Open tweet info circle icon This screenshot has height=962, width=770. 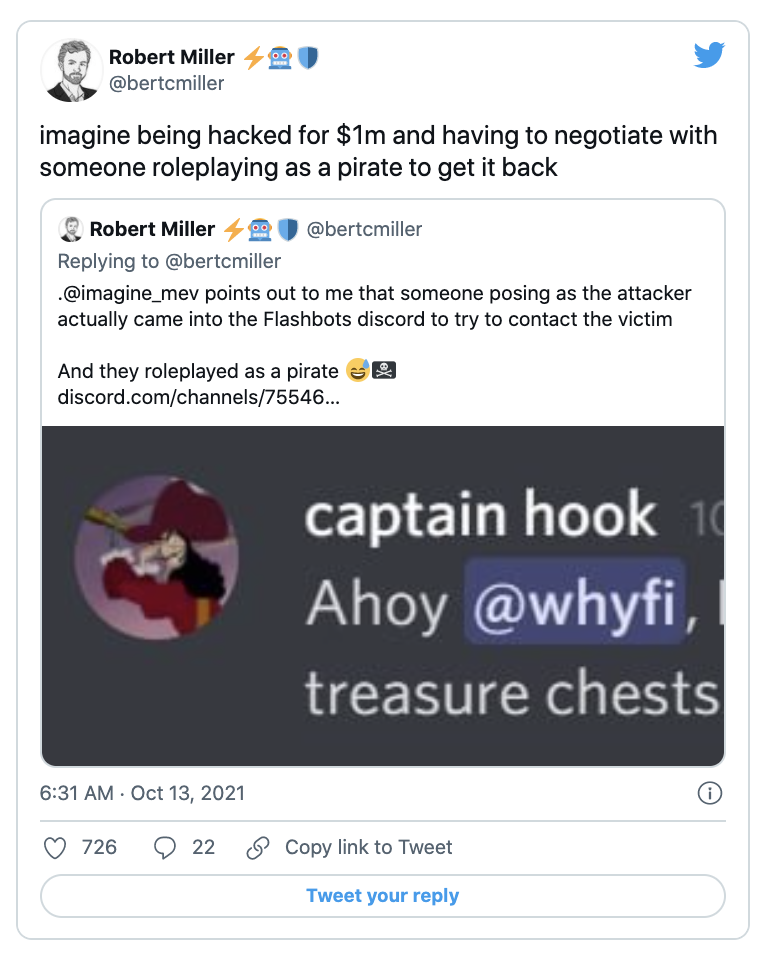pyautogui.click(x=708, y=793)
